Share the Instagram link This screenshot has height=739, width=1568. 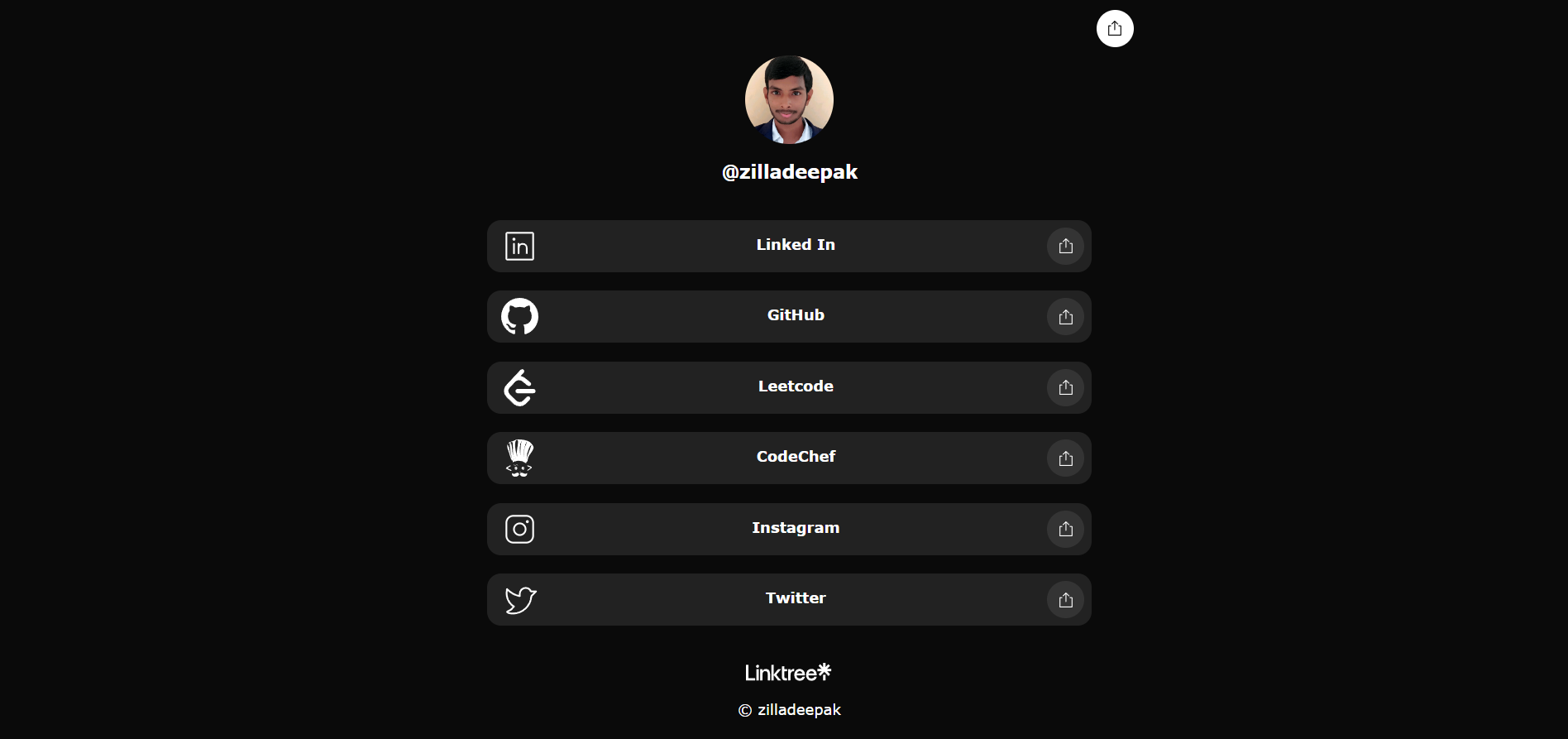[x=1065, y=529]
